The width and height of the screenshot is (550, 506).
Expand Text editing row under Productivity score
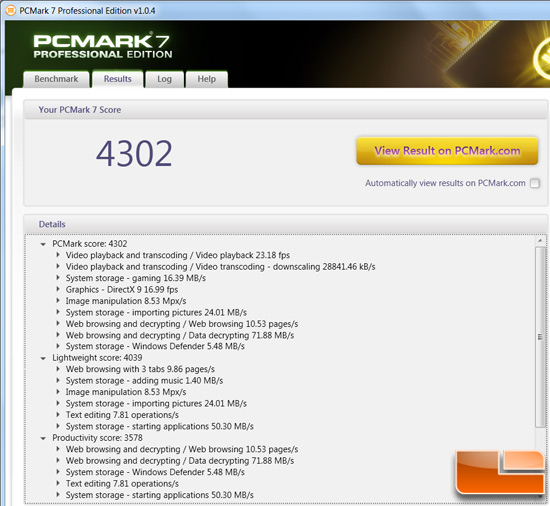58,483
